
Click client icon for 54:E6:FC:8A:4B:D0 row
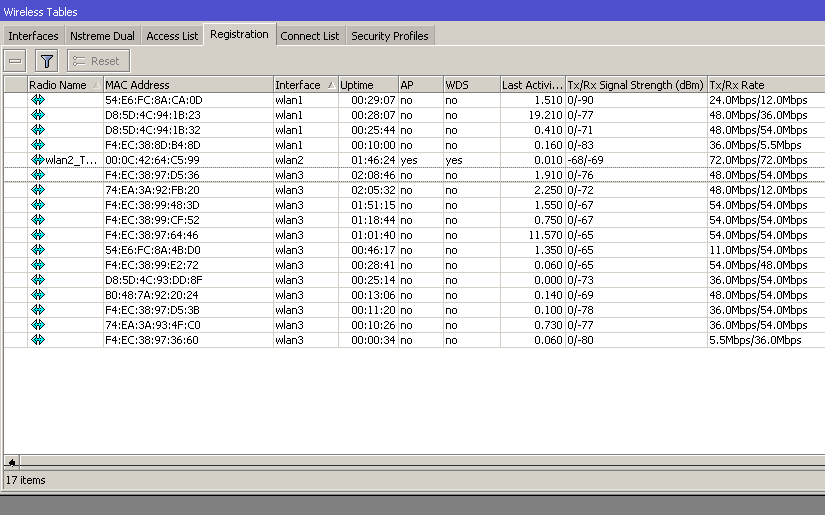tap(38, 249)
